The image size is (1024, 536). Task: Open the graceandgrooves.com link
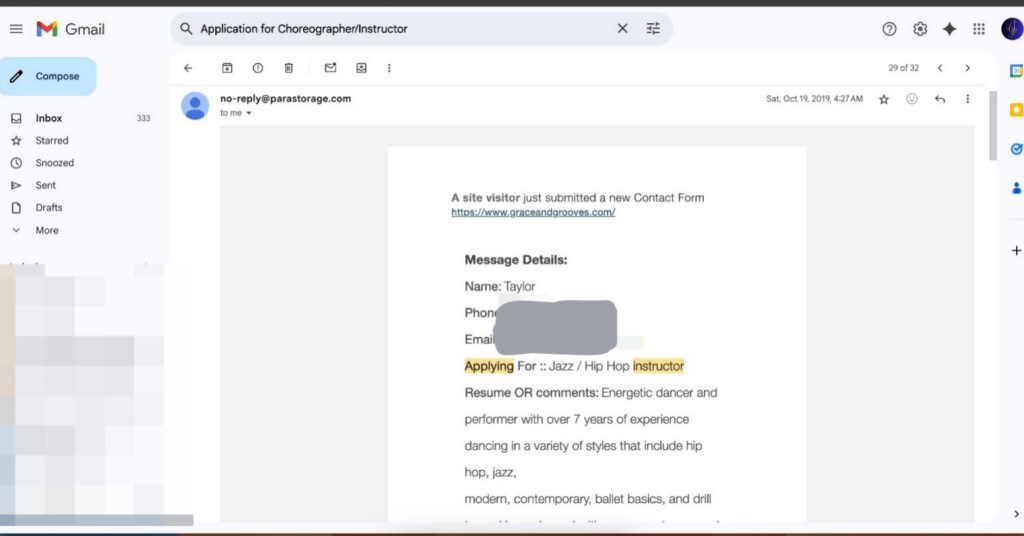tap(533, 212)
